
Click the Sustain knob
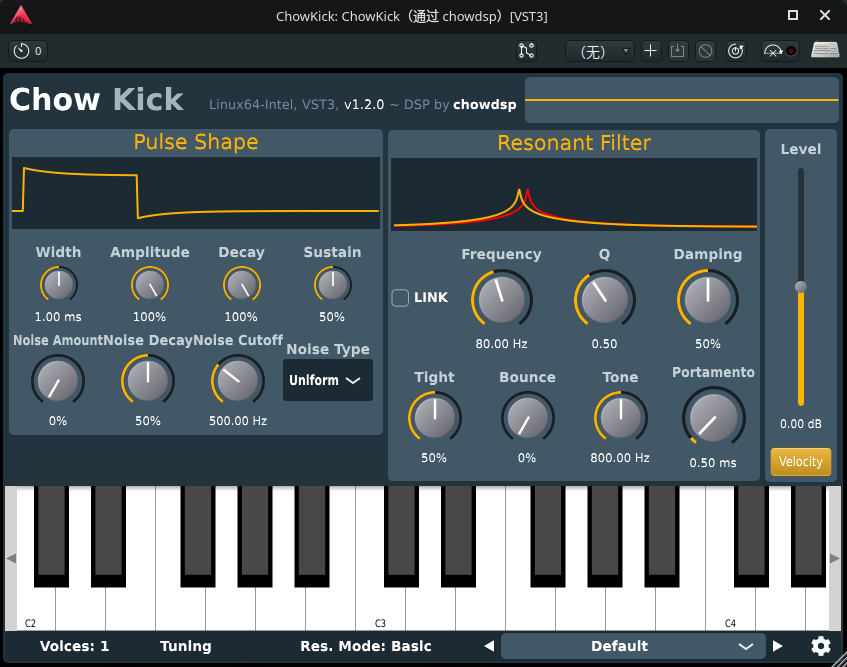[x=332, y=285]
